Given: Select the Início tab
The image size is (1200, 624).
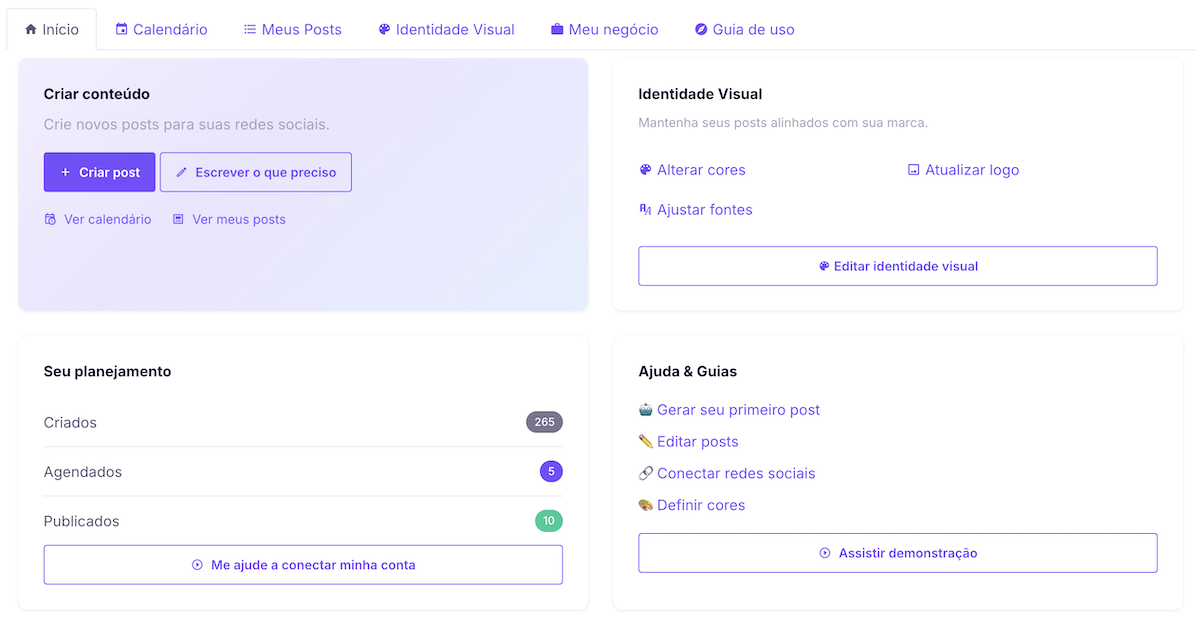Looking at the screenshot, I should point(52,30).
